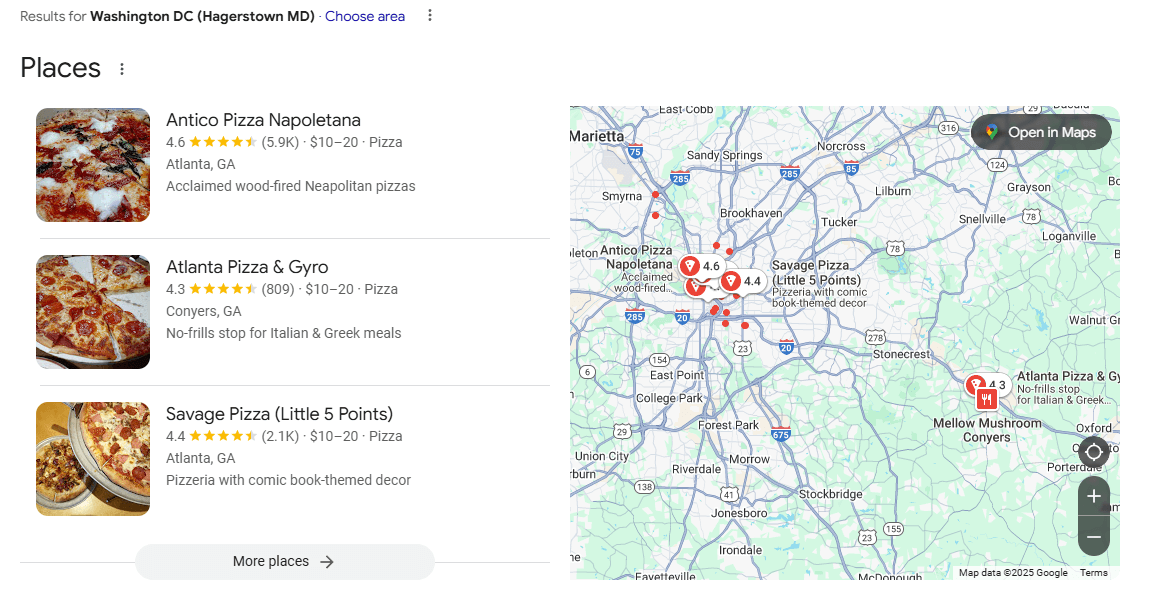Open Antico Pizza Napoletana listing
The width and height of the screenshot is (1158, 607).
click(263, 120)
